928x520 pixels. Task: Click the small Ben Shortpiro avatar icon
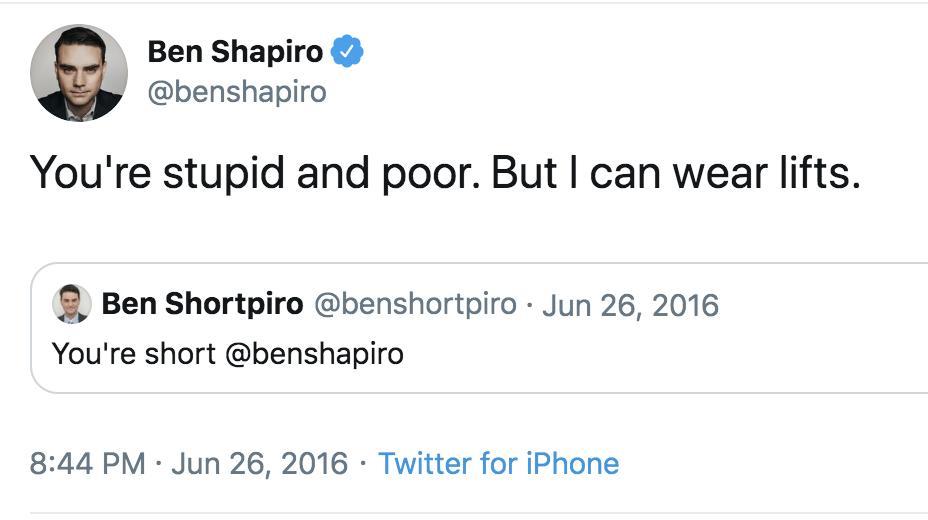tap(71, 304)
